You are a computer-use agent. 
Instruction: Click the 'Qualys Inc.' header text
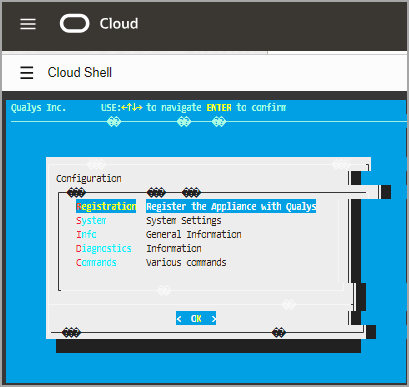click(38, 108)
